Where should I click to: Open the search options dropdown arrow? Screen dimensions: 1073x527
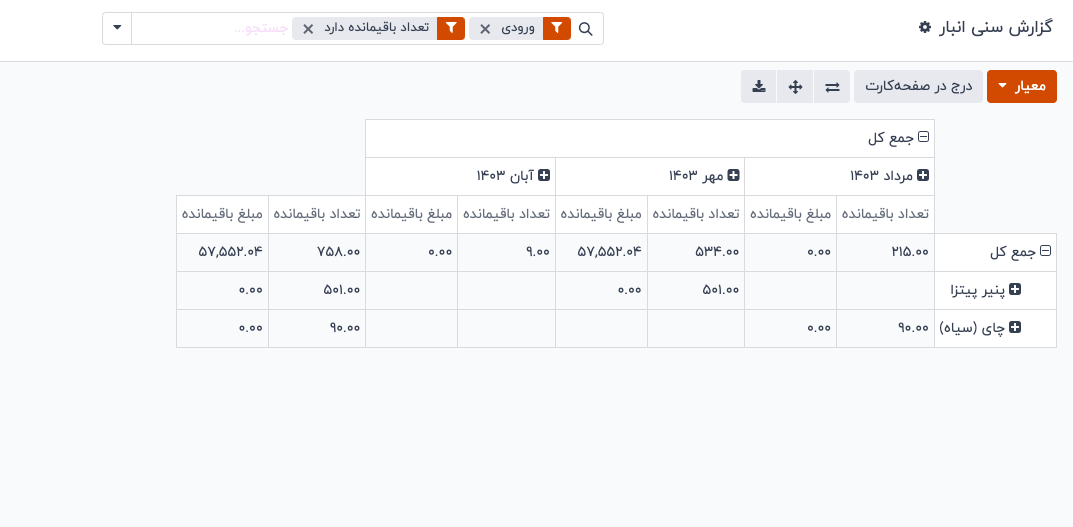[x=117, y=28]
